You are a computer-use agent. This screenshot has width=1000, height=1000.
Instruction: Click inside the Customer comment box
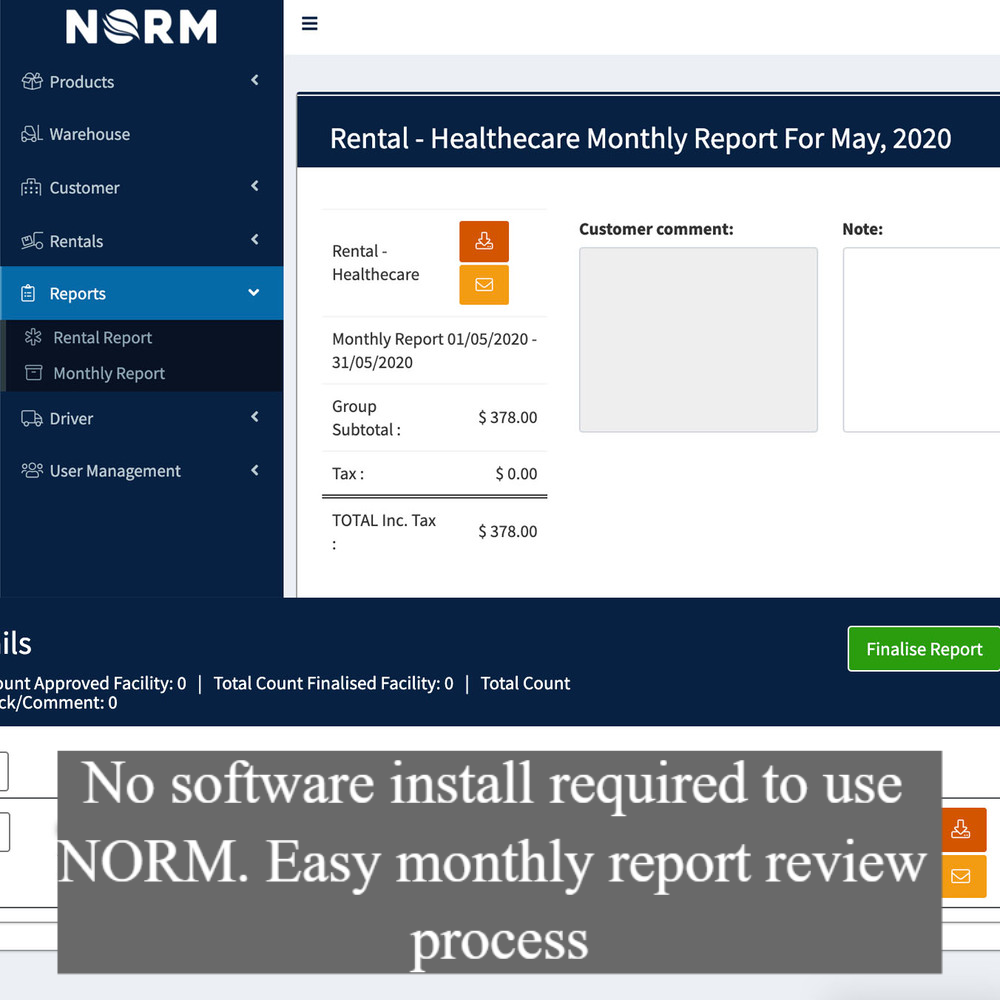698,340
